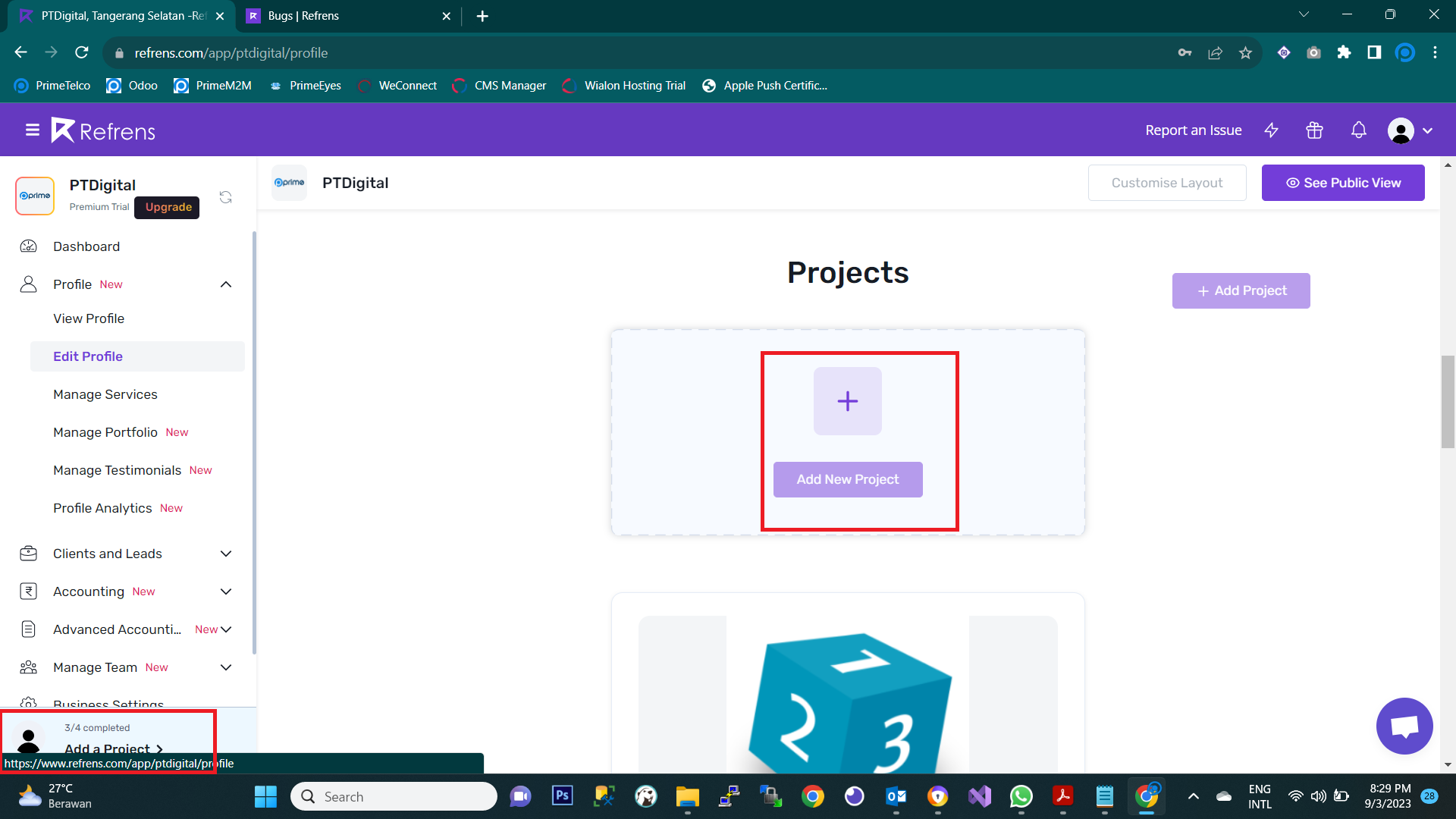Viewport: 1456px width, 819px height.
Task: Open Manage Services
Action: click(105, 394)
